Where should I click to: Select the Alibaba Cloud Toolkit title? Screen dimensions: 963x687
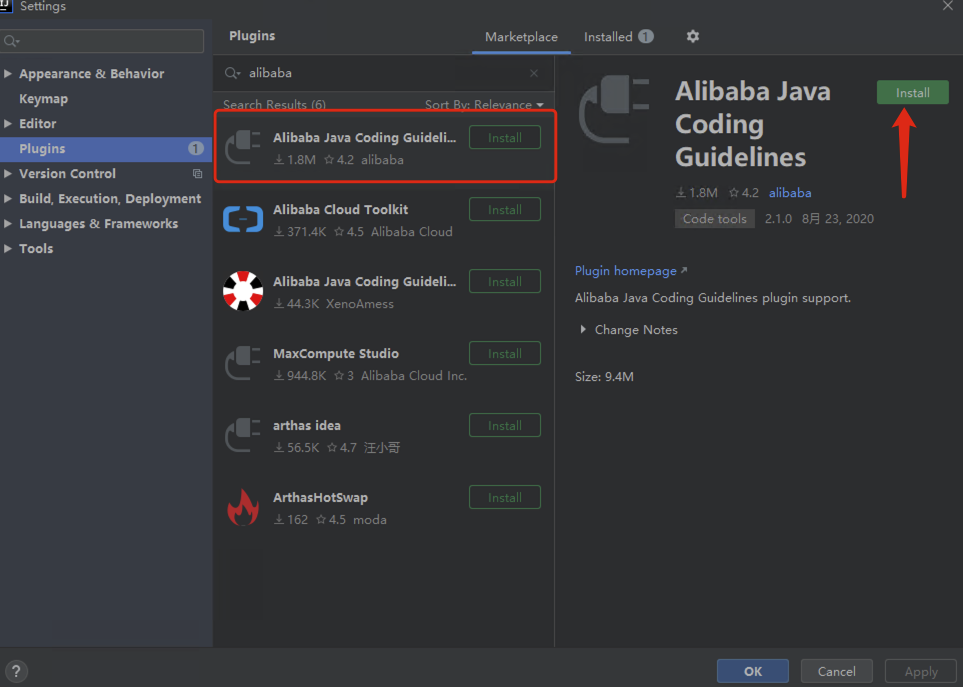(341, 209)
